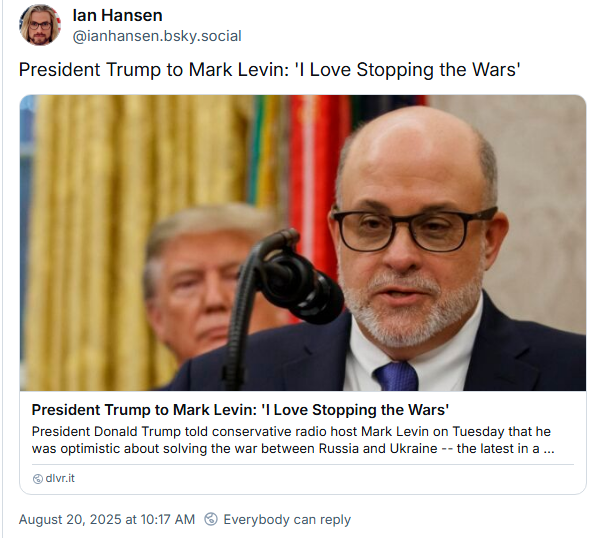
Task: Open the Ian Hansen display name link
Action: pyautogui.click(x=117, y=16)
